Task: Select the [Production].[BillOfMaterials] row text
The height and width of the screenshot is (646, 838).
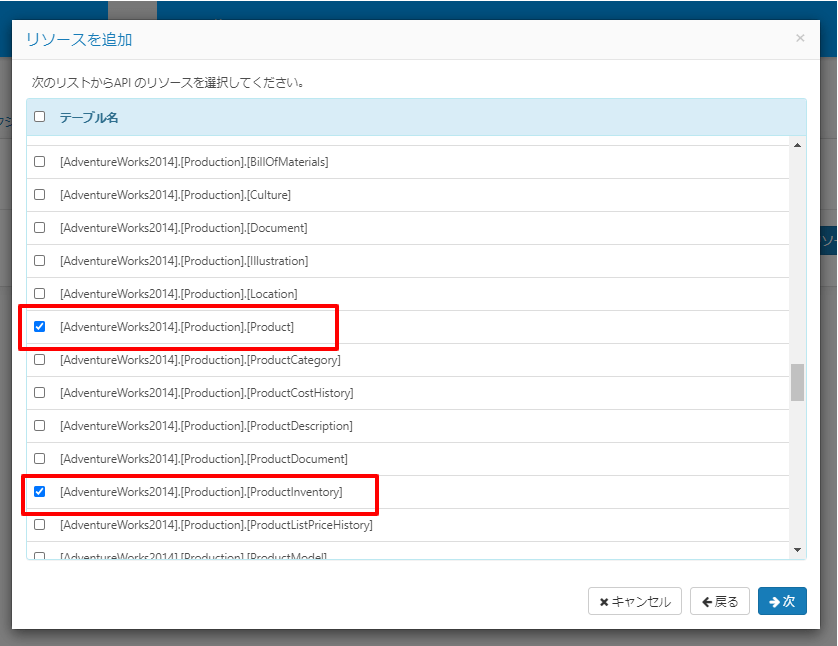Action: pyautogui.click(x=194, y=162)
